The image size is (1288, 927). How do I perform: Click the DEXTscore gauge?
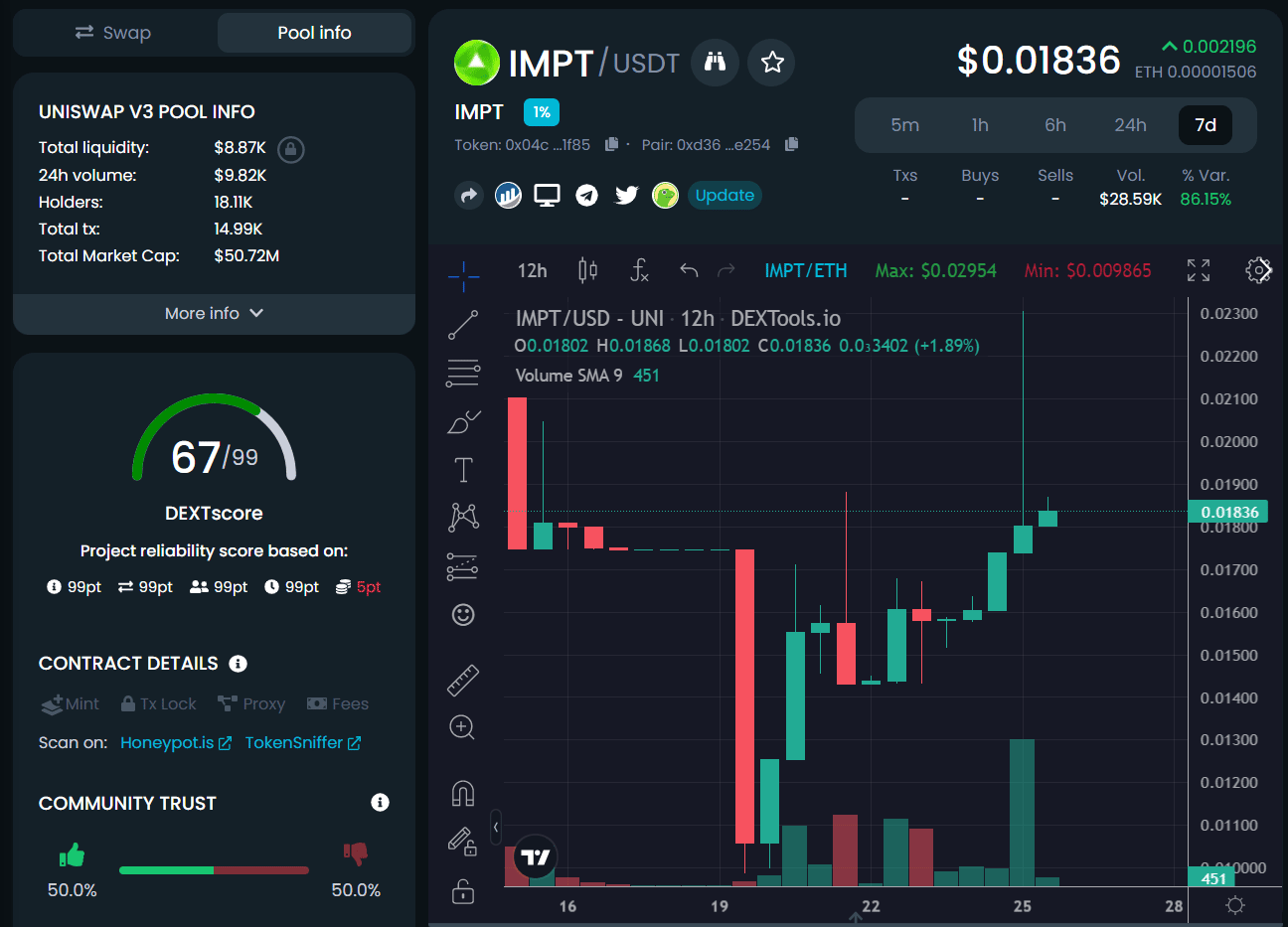click(x=214, y=438)
